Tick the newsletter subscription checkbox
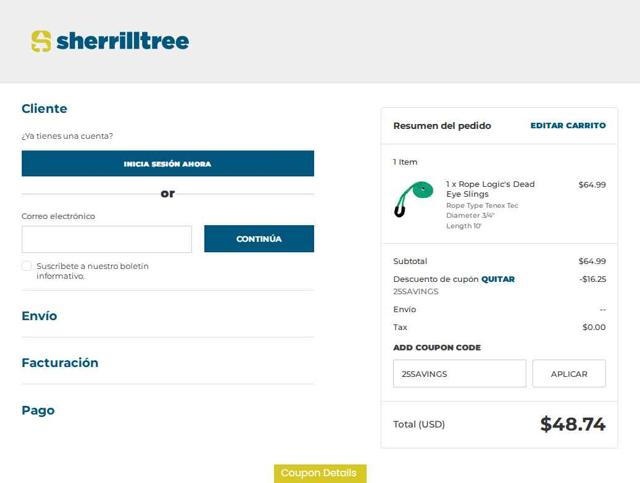This screenshot has width=640, height=483. click(x=27, y=266)
